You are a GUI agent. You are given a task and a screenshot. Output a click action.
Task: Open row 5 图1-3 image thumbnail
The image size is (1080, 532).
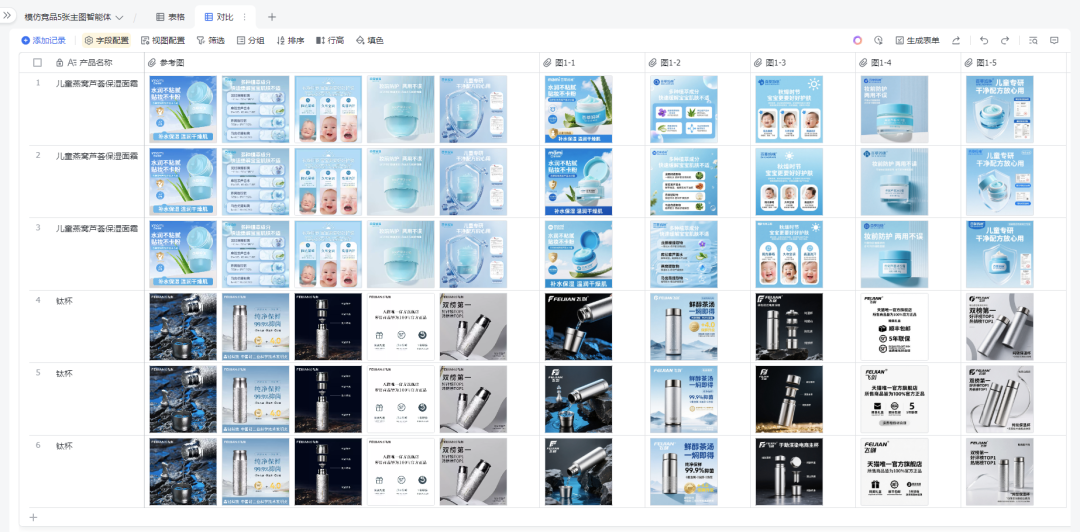click(x=789, y=399)
